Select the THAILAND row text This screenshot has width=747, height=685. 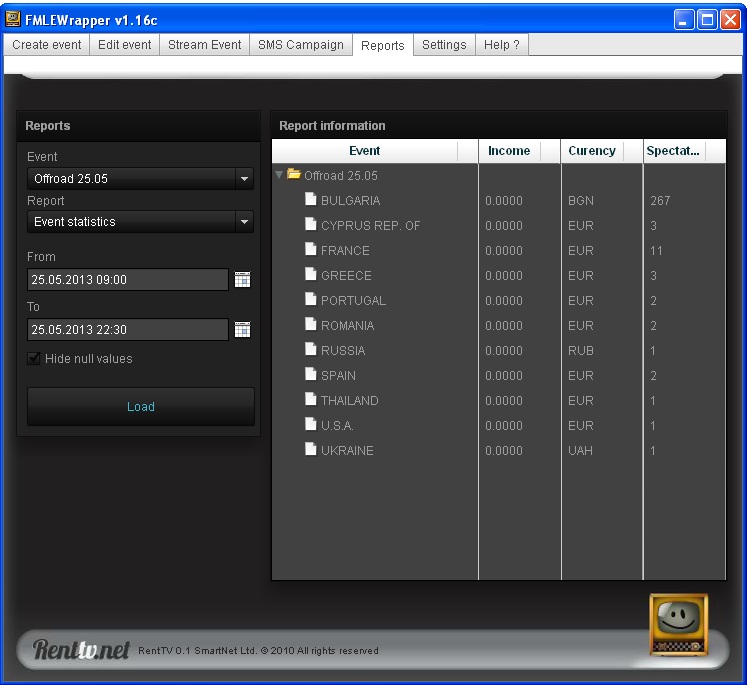click(349, 401)
